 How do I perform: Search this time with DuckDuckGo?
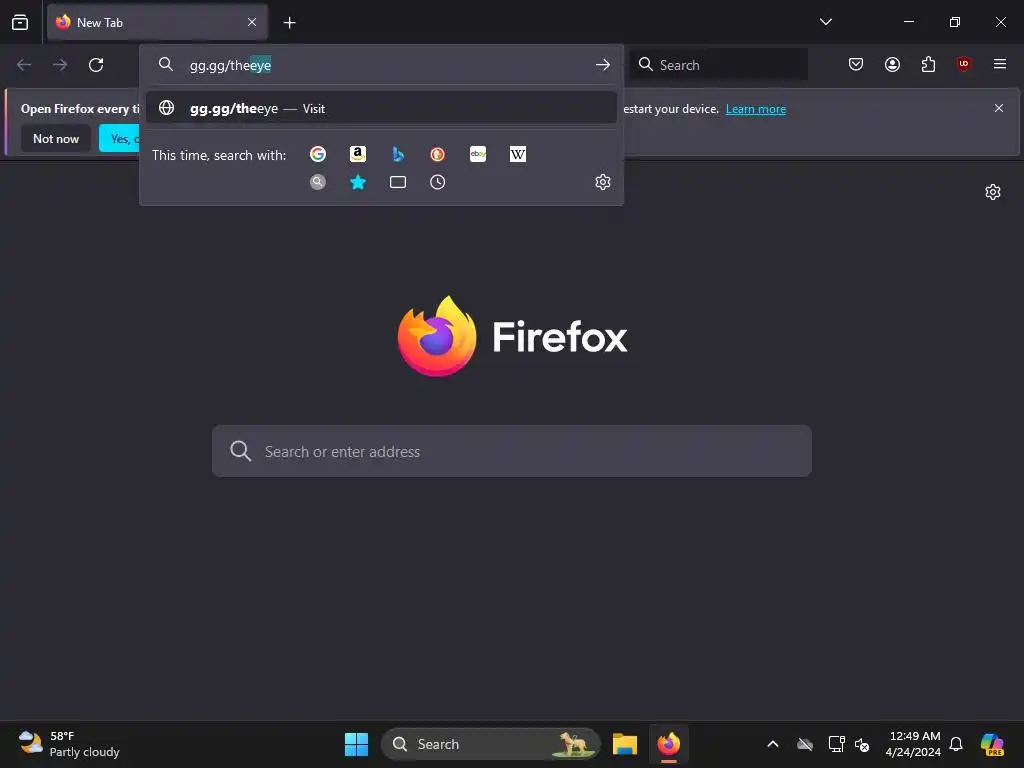click(438, 154)
